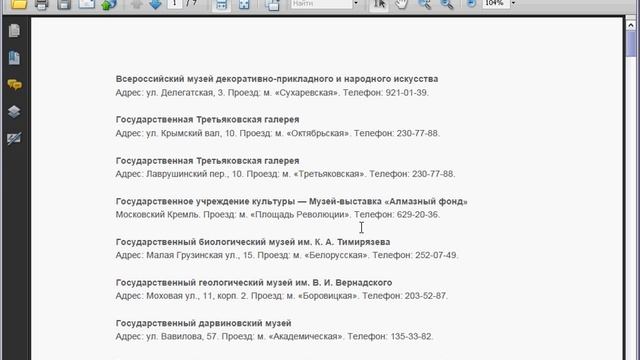Image resolution: width=640 pixels, height=360 pixels.
Task: Print the document using the printer icon
Action: pos(42,4)
